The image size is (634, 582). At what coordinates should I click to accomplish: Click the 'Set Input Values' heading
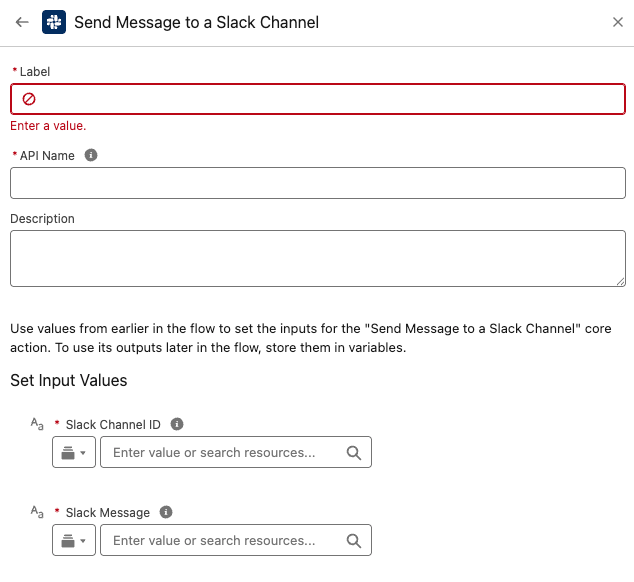(x=69, y=380)
